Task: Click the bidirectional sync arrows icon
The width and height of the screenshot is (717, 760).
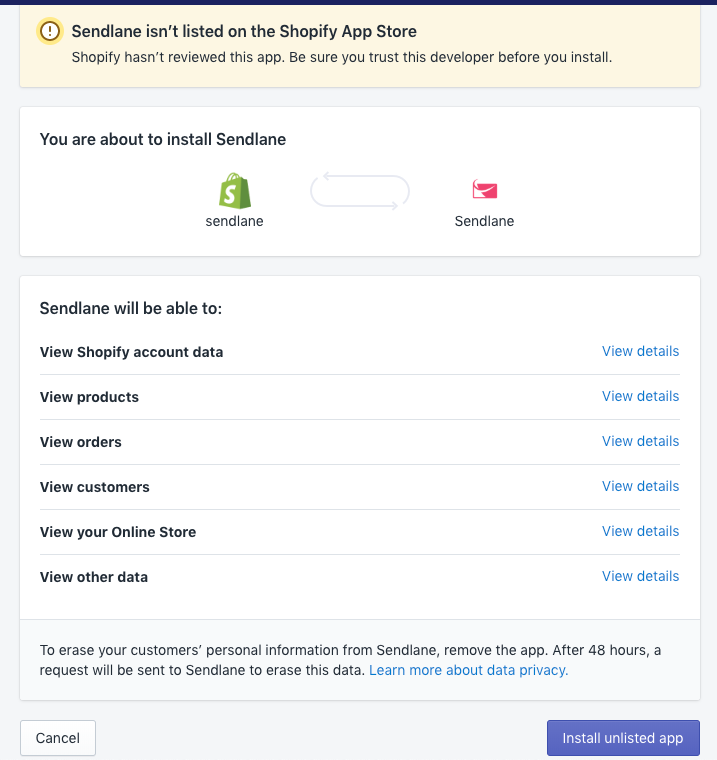Action: pos(360,191)
